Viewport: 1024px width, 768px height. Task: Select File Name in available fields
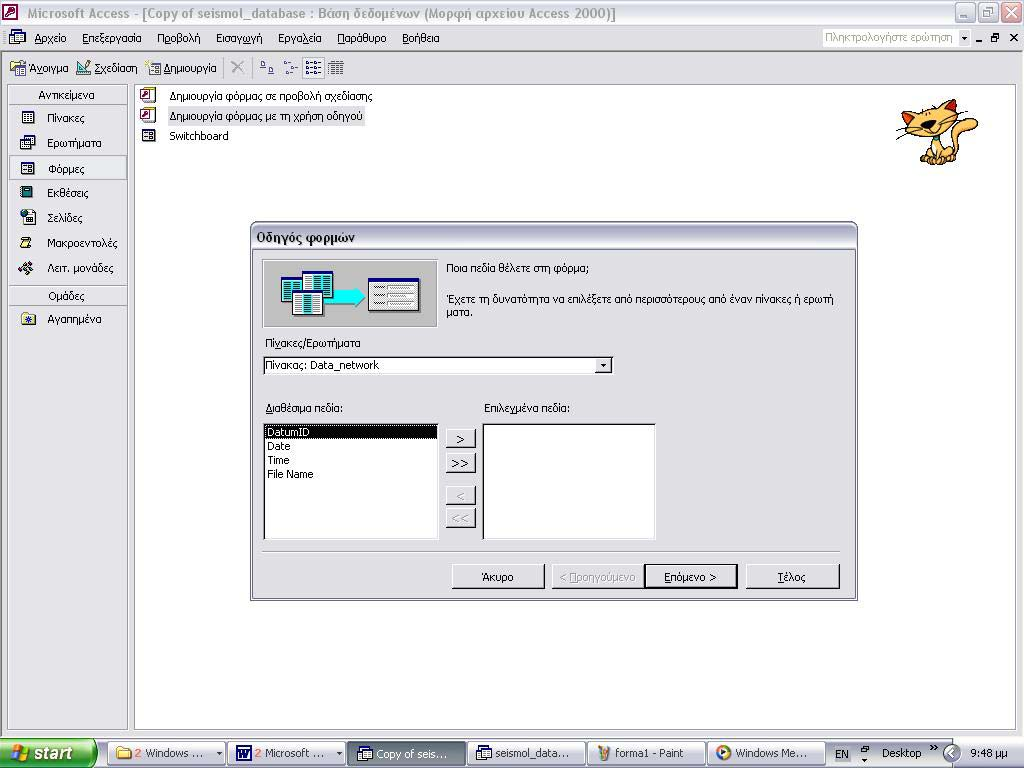[351, 474]
